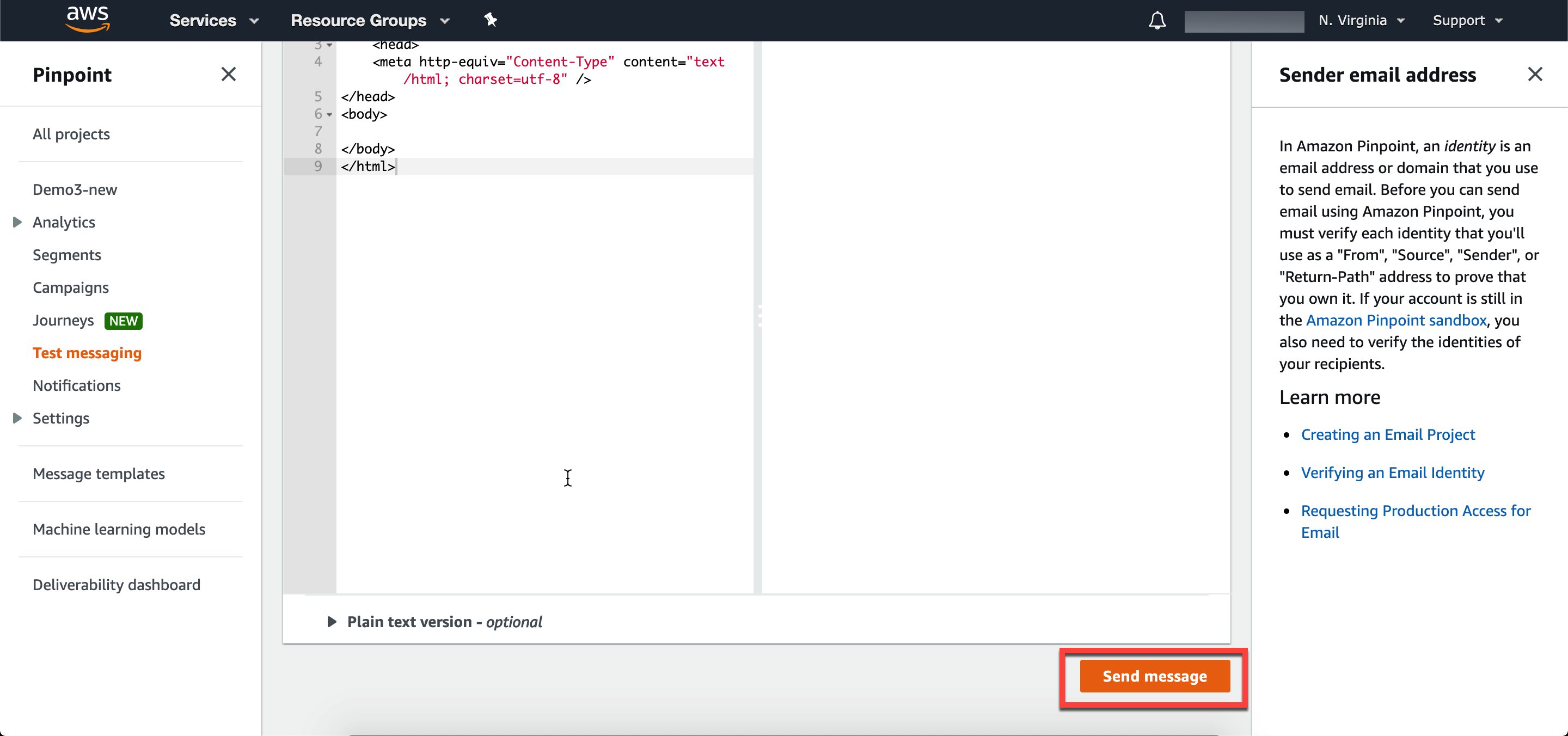Click the closing head tag on line 5

(x=367, y=97)
